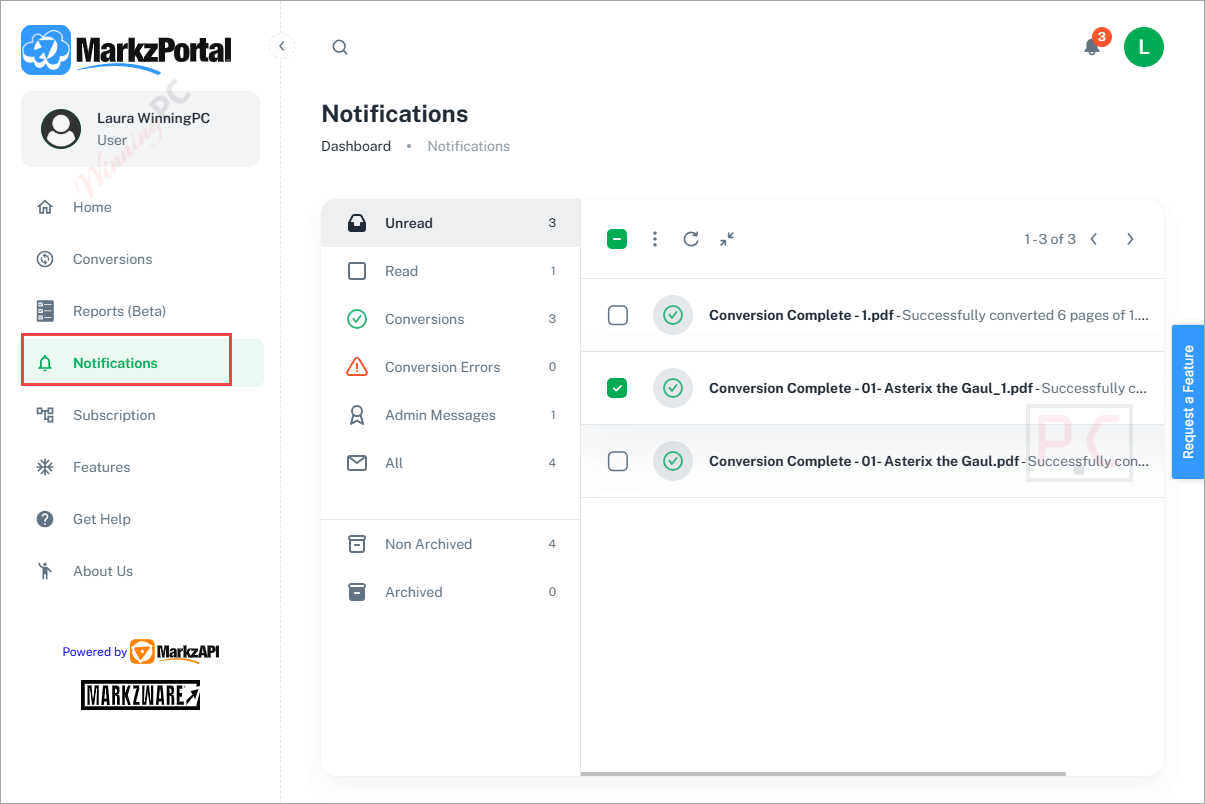
Task: Click the Markzware logo
Action: [141, 695]
